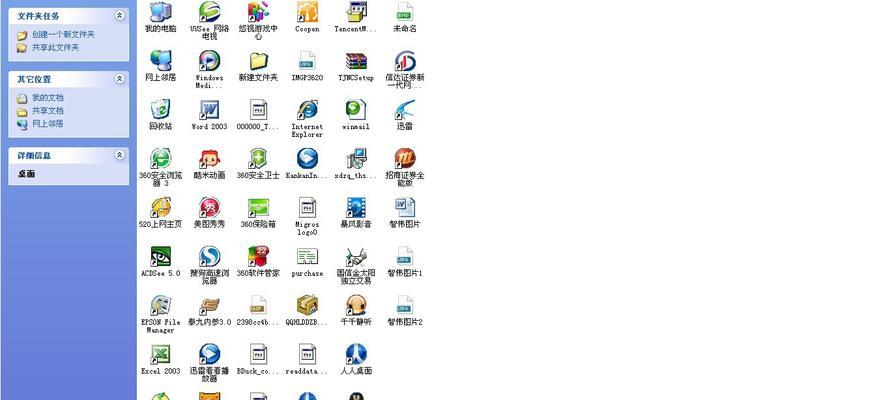Image resolution: width=879 pixels, height=400 pixels.
Task: Click the 国信金太阳独立交易 shortcut
Action: pyautogui.click(x=355, y=256)
